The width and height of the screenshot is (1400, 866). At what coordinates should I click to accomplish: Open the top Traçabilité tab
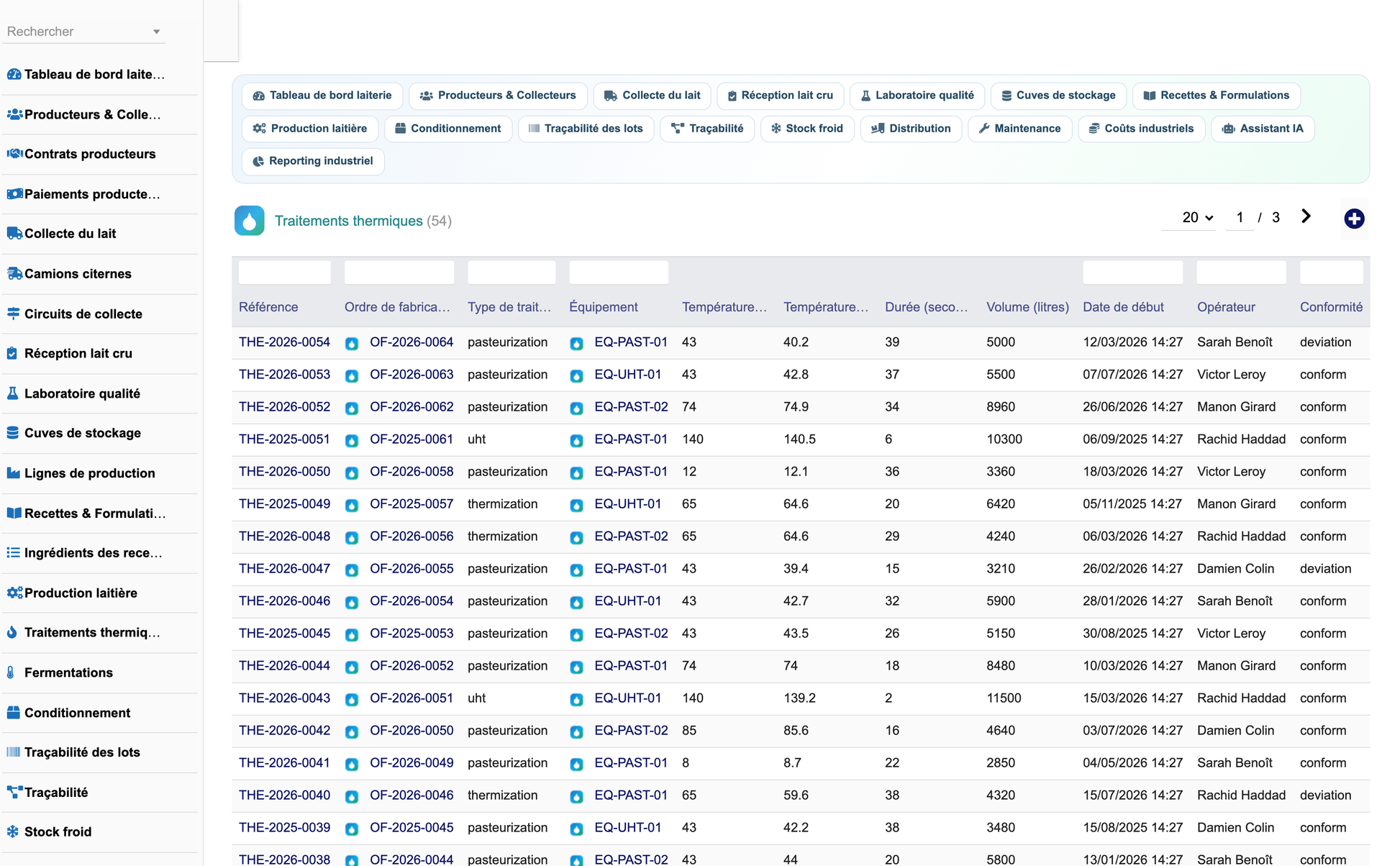[x=707, y=128]
